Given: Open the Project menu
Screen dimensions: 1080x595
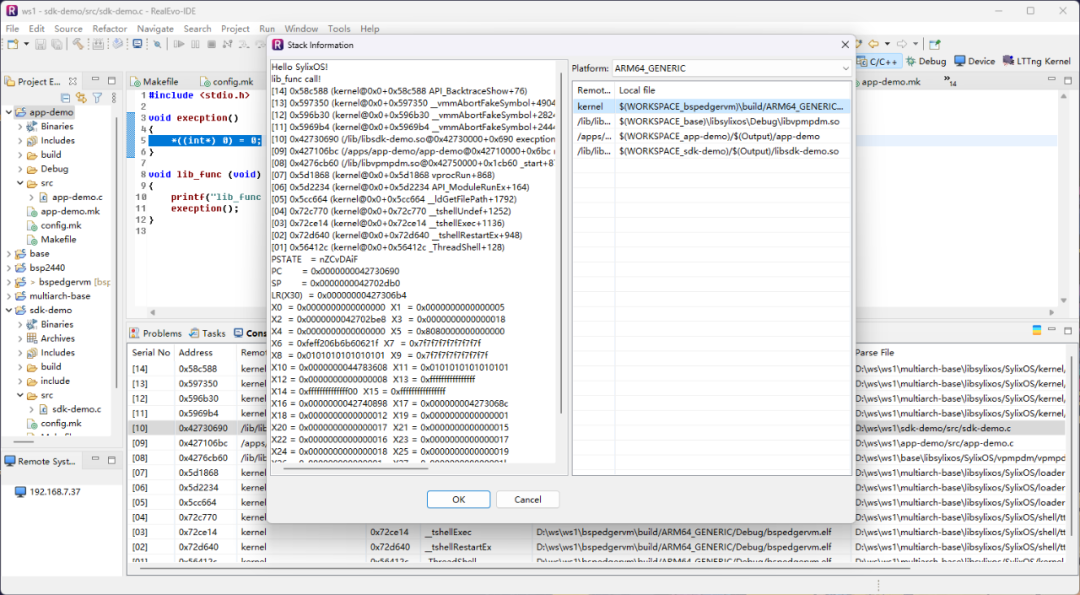Looking at the screenshot, I should (x=235, y=28).
